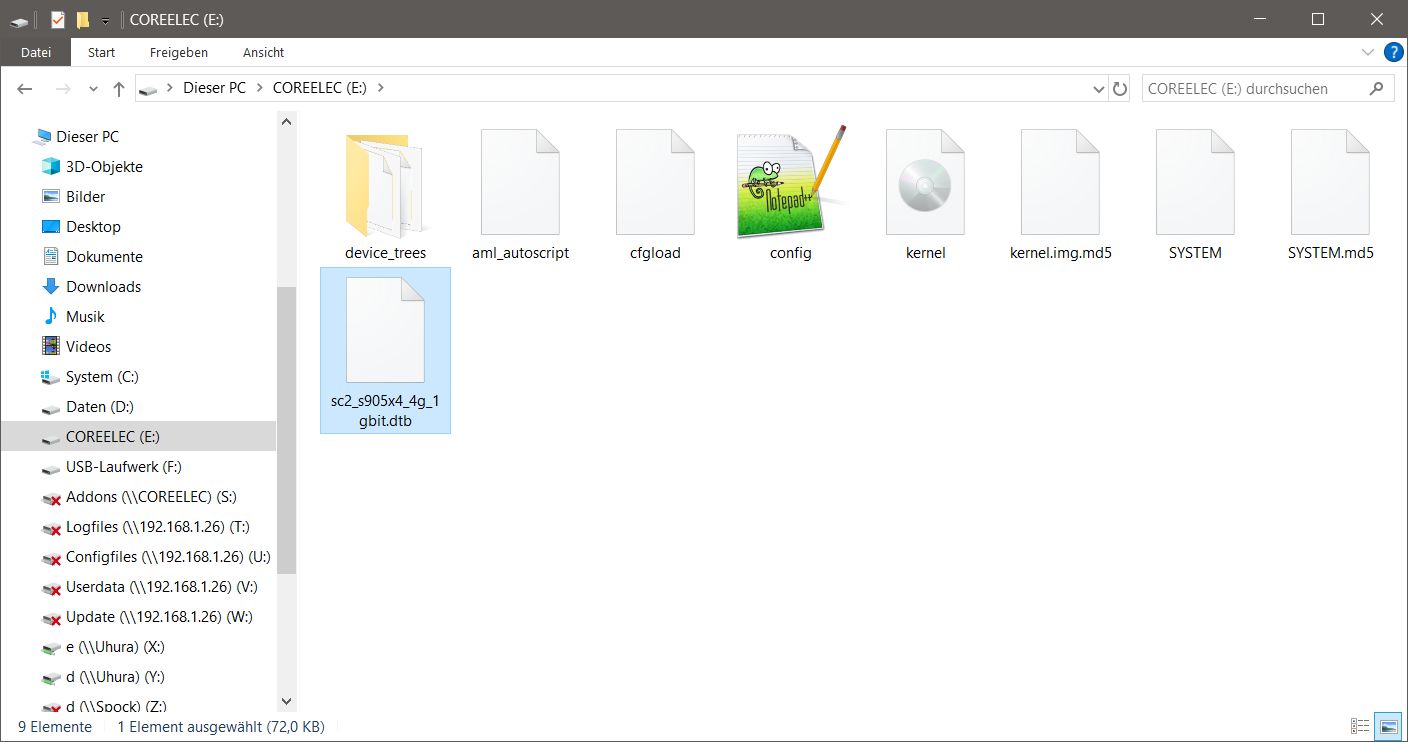
Task: Select the config Notepad++ file icon
Action: click(x=791, y=182)
